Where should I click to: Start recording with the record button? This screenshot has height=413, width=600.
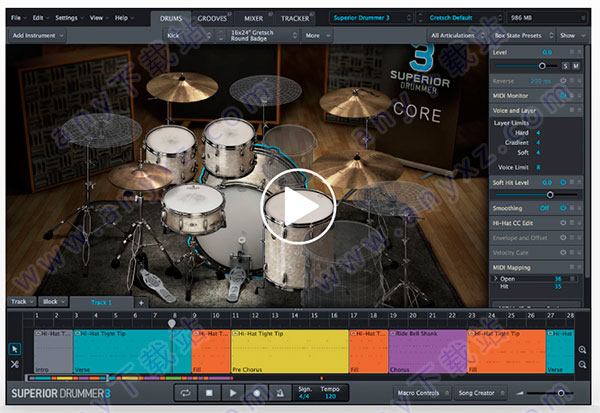(x=256, y=393)
